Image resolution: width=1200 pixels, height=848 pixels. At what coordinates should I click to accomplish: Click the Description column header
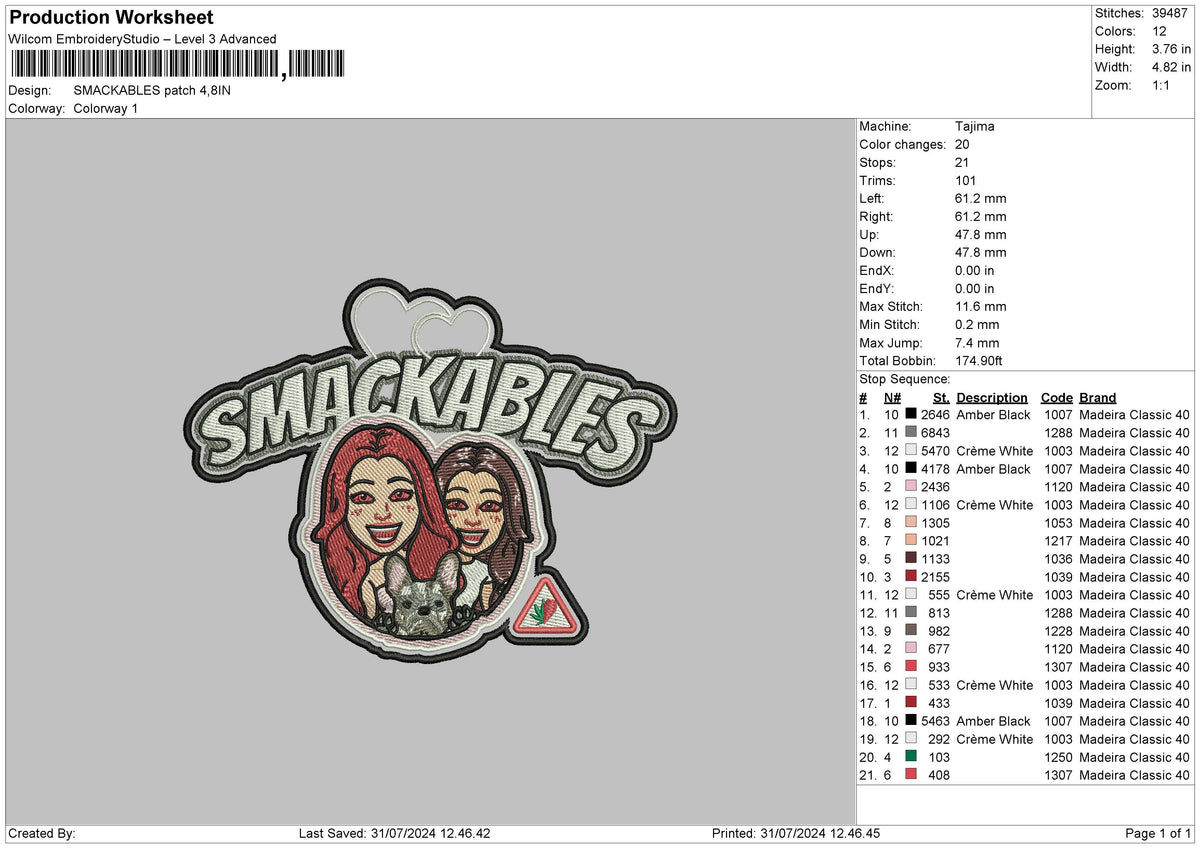991,397
